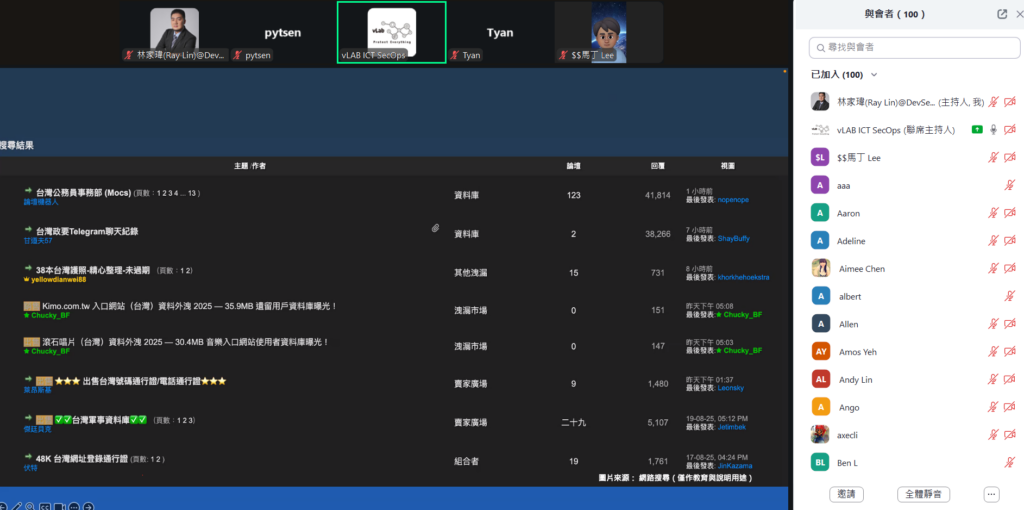Click Aimee Chen's profile avatar

click(x=820, y=268)
